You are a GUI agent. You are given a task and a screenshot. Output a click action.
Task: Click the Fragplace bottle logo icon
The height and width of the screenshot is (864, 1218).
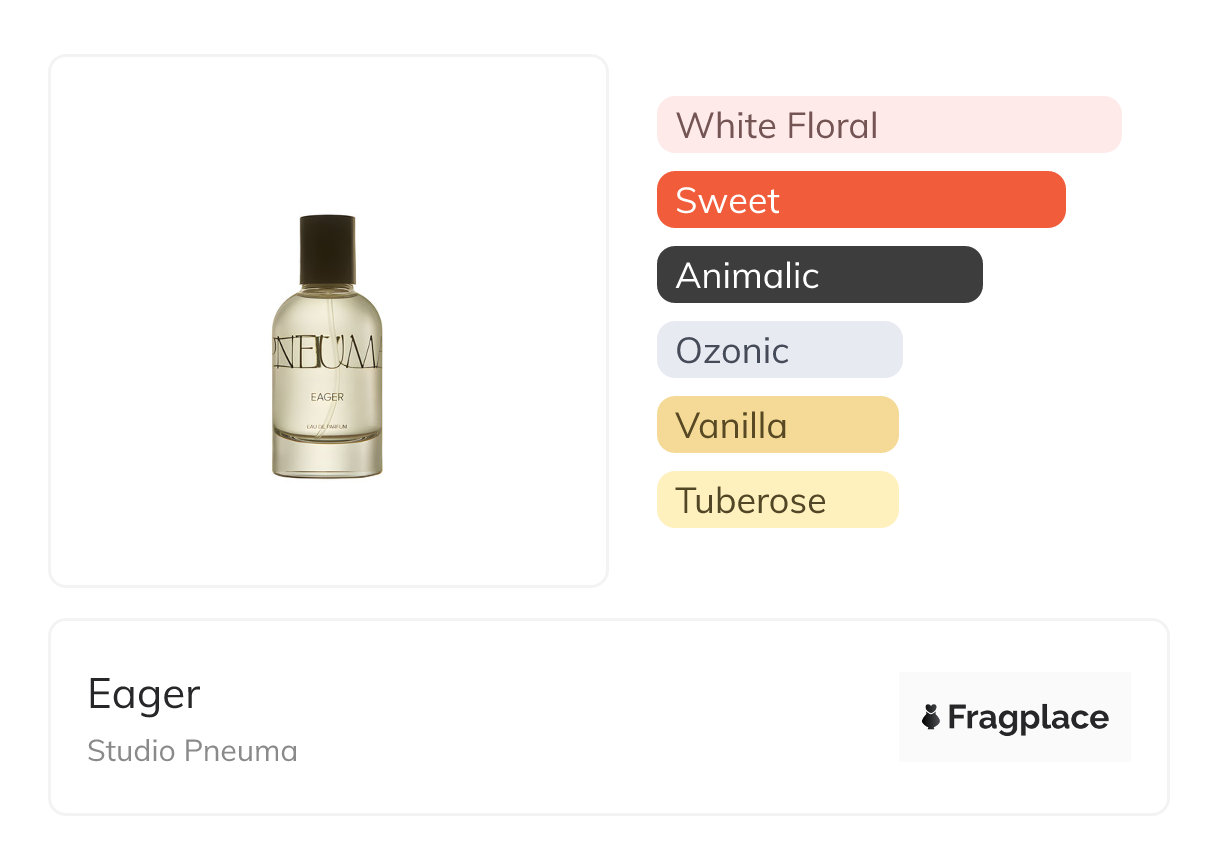coord(931,717)
